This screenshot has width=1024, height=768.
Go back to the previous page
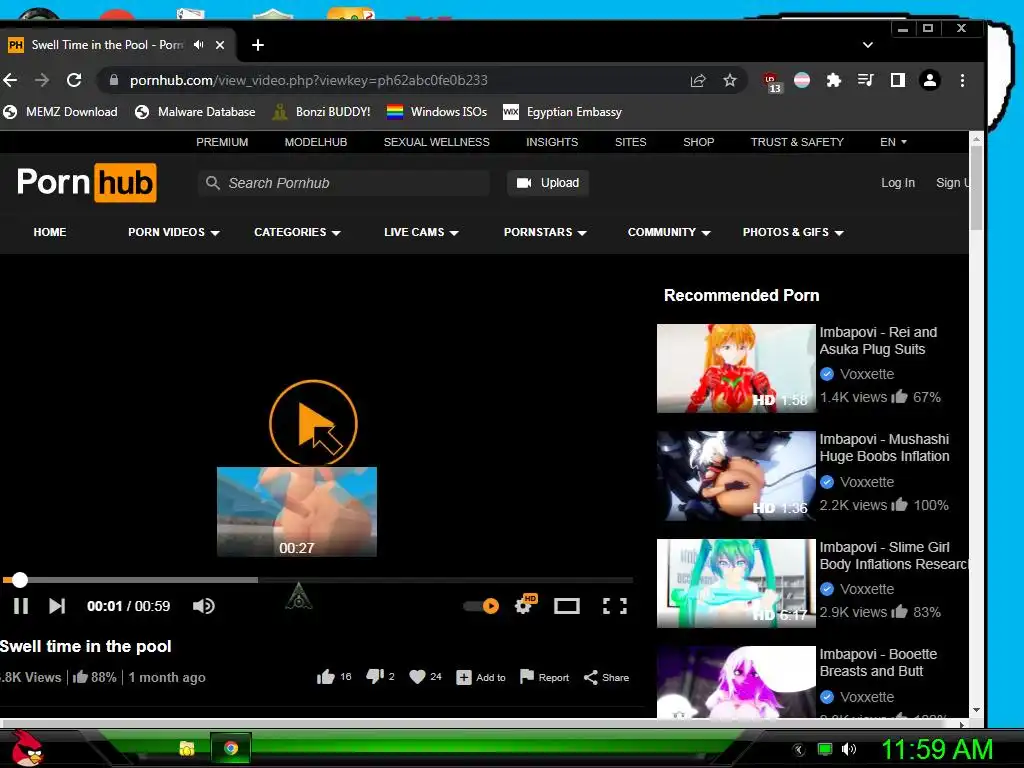pyautogui.click(x=10, y=80)
